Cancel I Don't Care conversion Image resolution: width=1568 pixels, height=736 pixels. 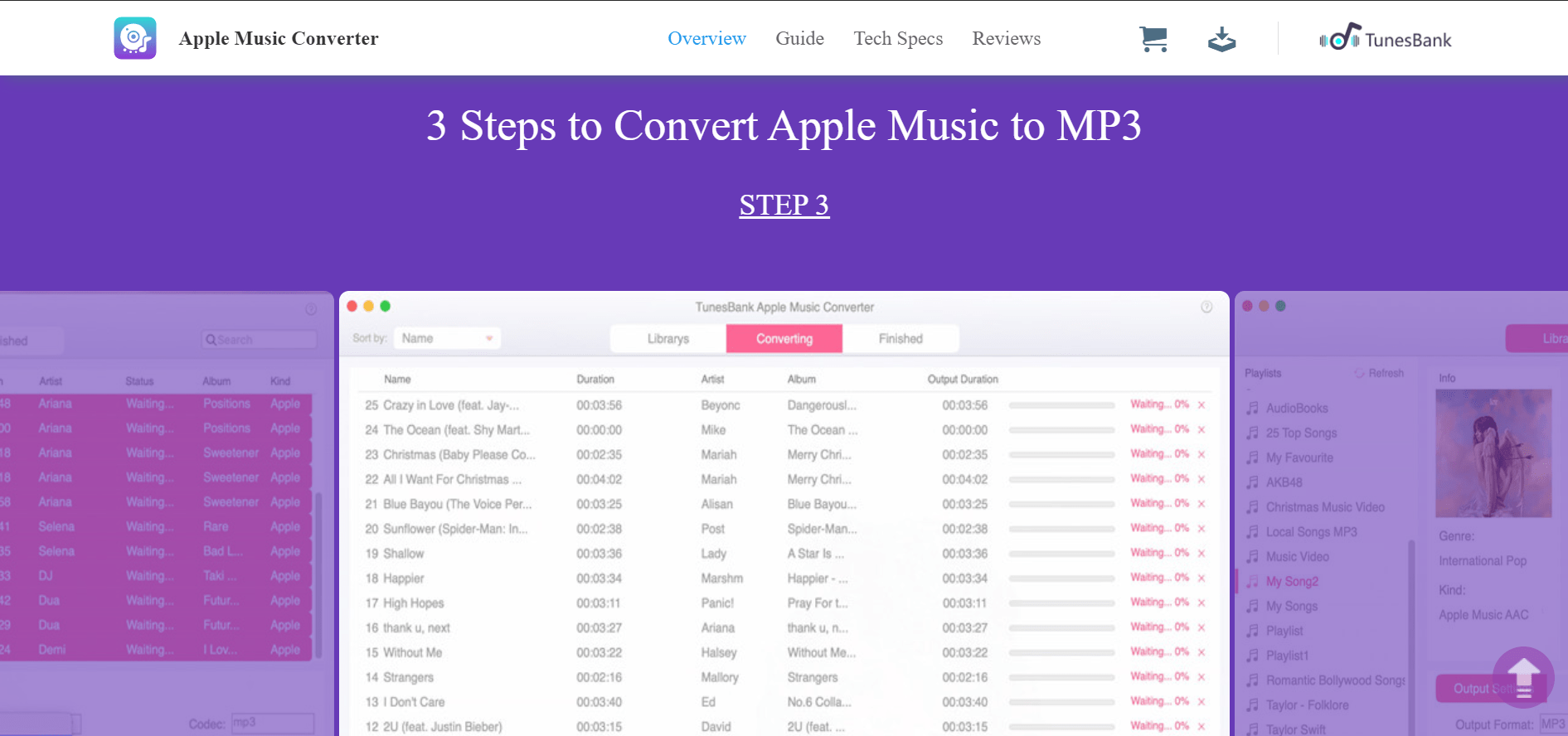coord(1201,702)
